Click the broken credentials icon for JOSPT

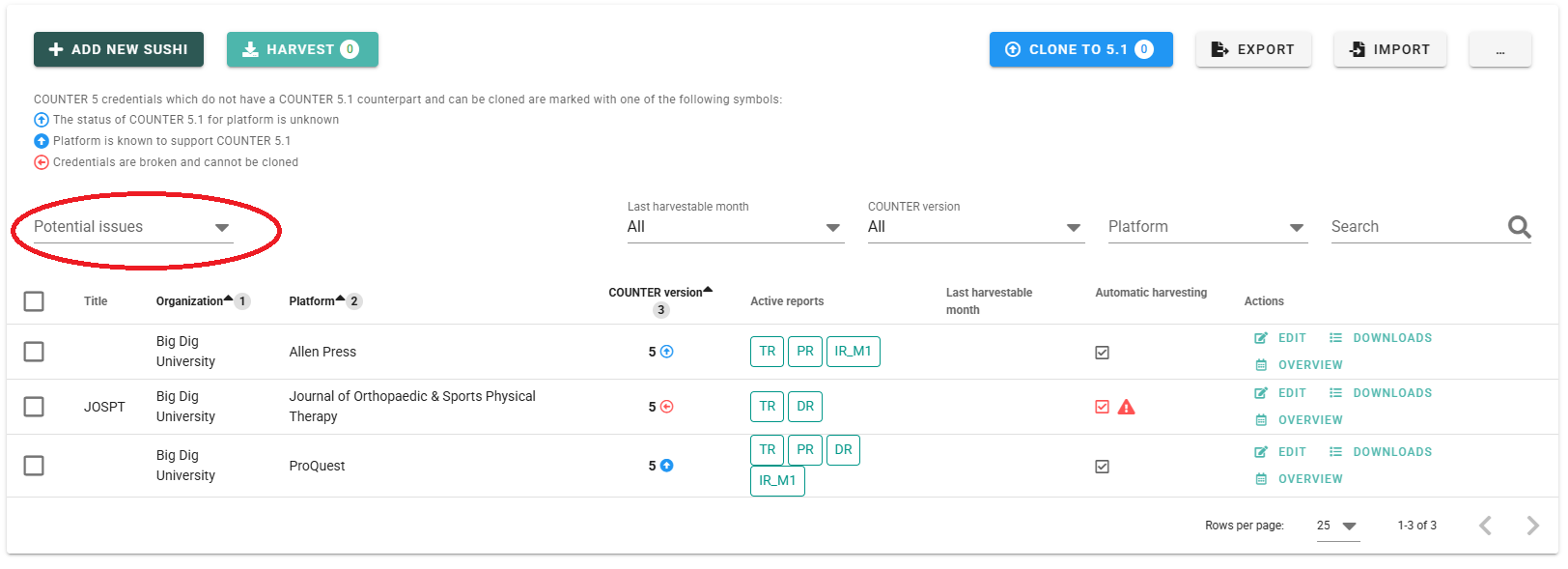666,407
